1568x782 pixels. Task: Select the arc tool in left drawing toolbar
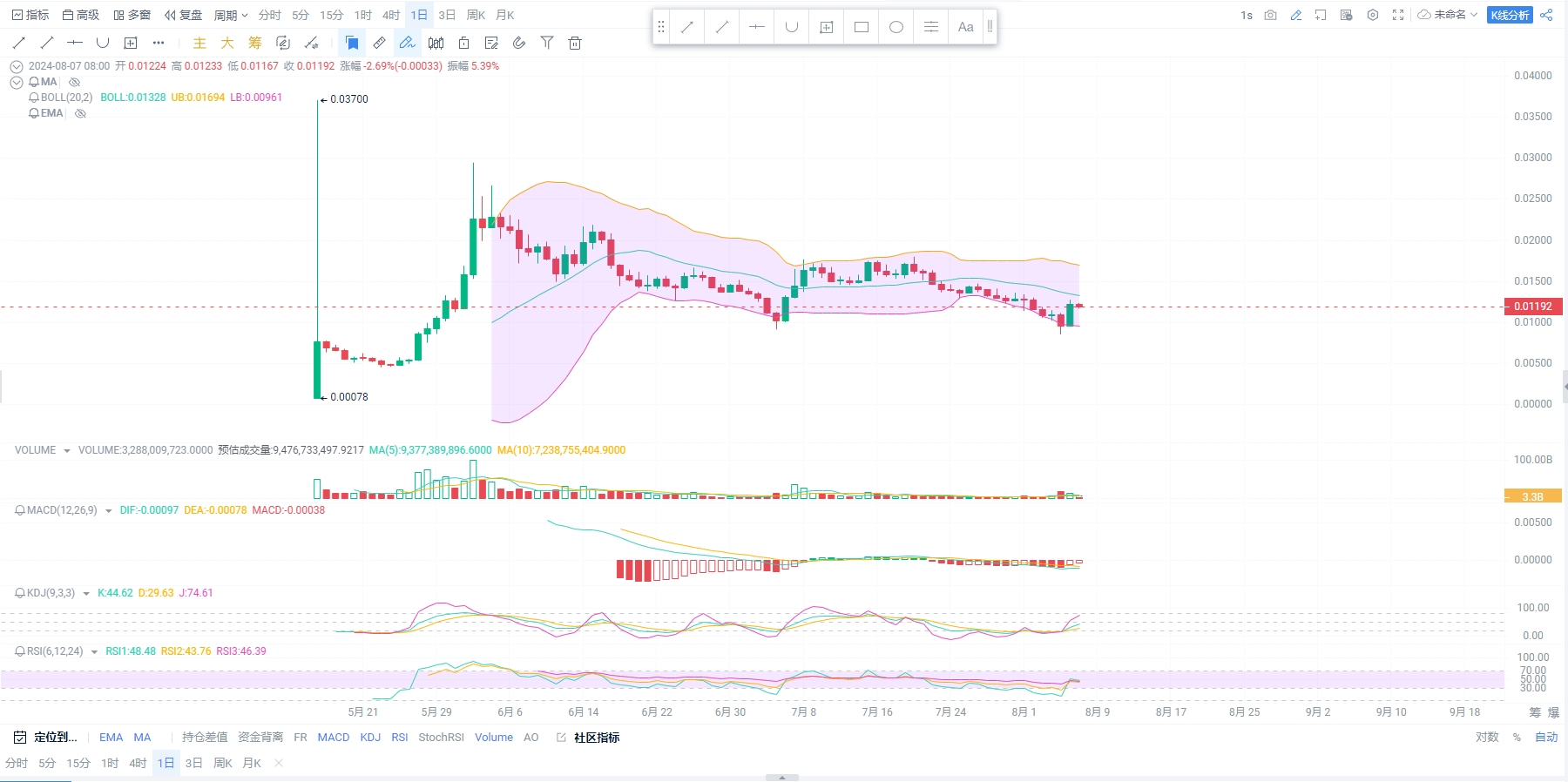(x=103, y=43)
